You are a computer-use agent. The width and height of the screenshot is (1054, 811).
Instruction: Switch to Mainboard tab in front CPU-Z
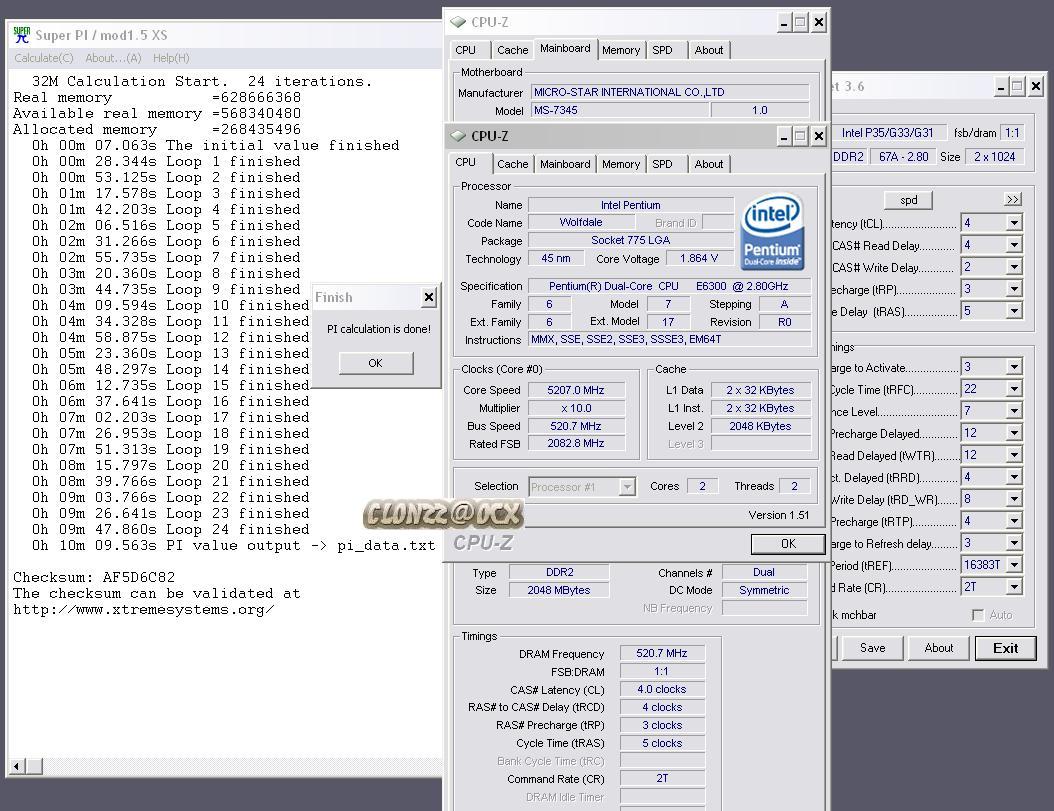coord(565,164)
